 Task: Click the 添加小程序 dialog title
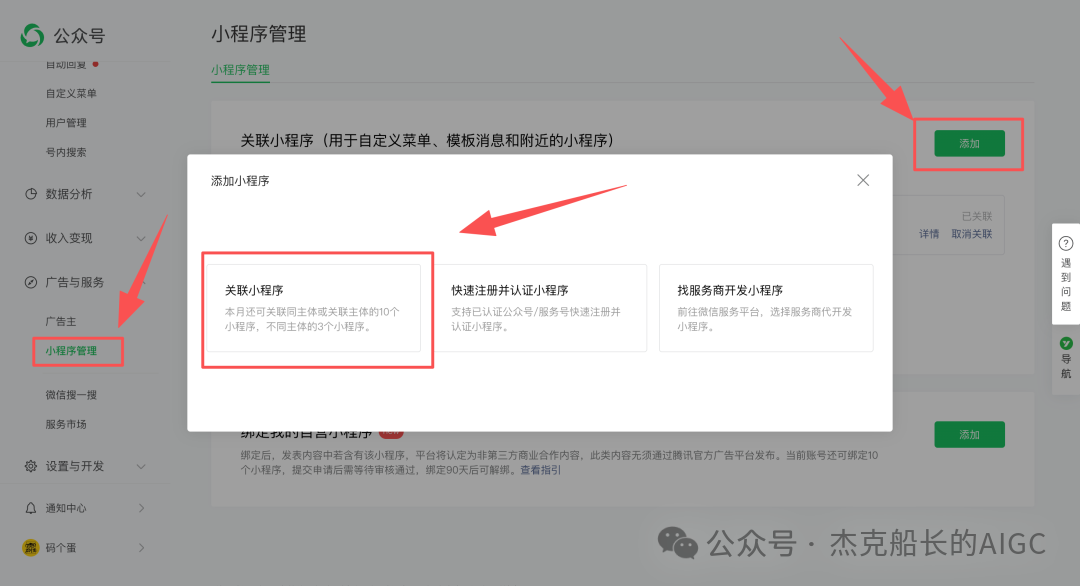240,181
